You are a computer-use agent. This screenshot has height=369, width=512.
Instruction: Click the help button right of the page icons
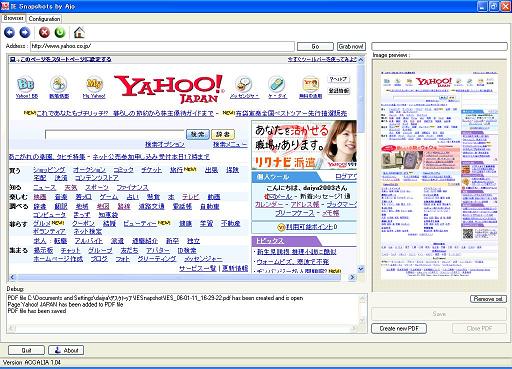point(338,79)
